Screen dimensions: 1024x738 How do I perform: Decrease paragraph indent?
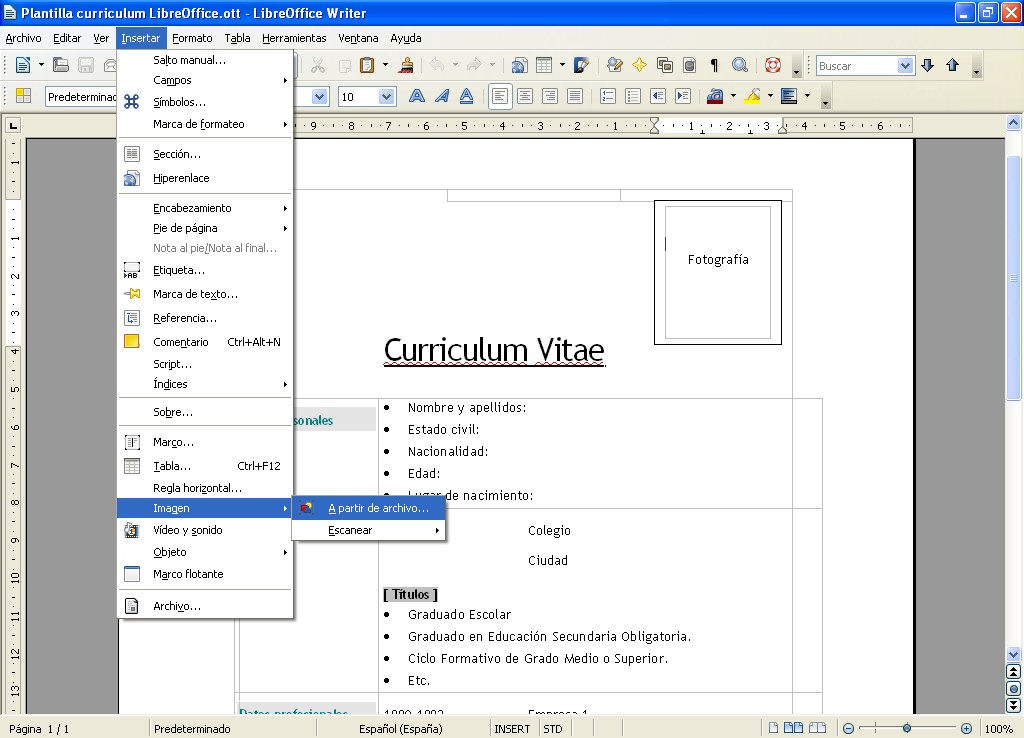pos(658,96)
